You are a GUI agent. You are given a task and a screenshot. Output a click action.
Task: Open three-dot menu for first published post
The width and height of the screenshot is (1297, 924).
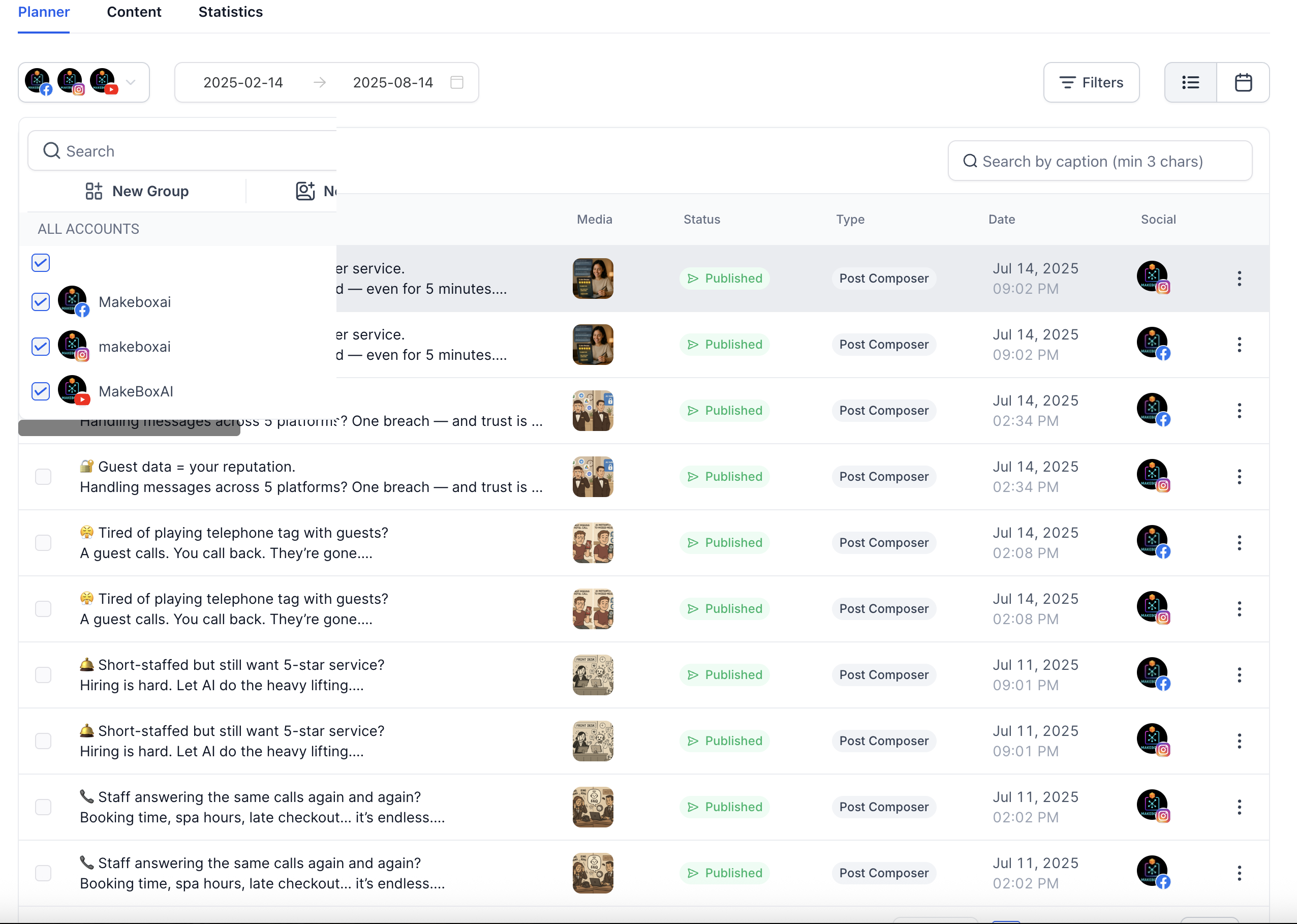coord(1239,278)
